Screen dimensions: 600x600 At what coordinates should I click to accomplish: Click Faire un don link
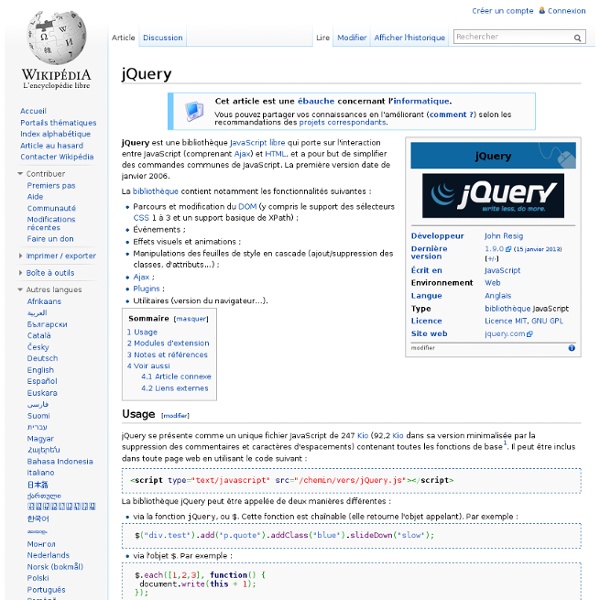click(50, 239)
